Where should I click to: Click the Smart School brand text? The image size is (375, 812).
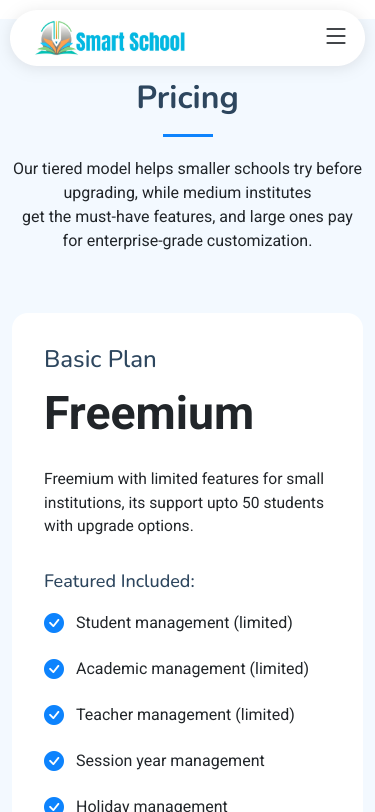tap(131, 41)
